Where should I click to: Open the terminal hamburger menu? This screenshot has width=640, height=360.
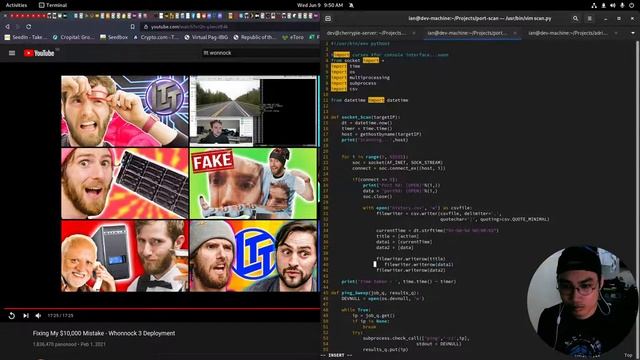point(589,18)
